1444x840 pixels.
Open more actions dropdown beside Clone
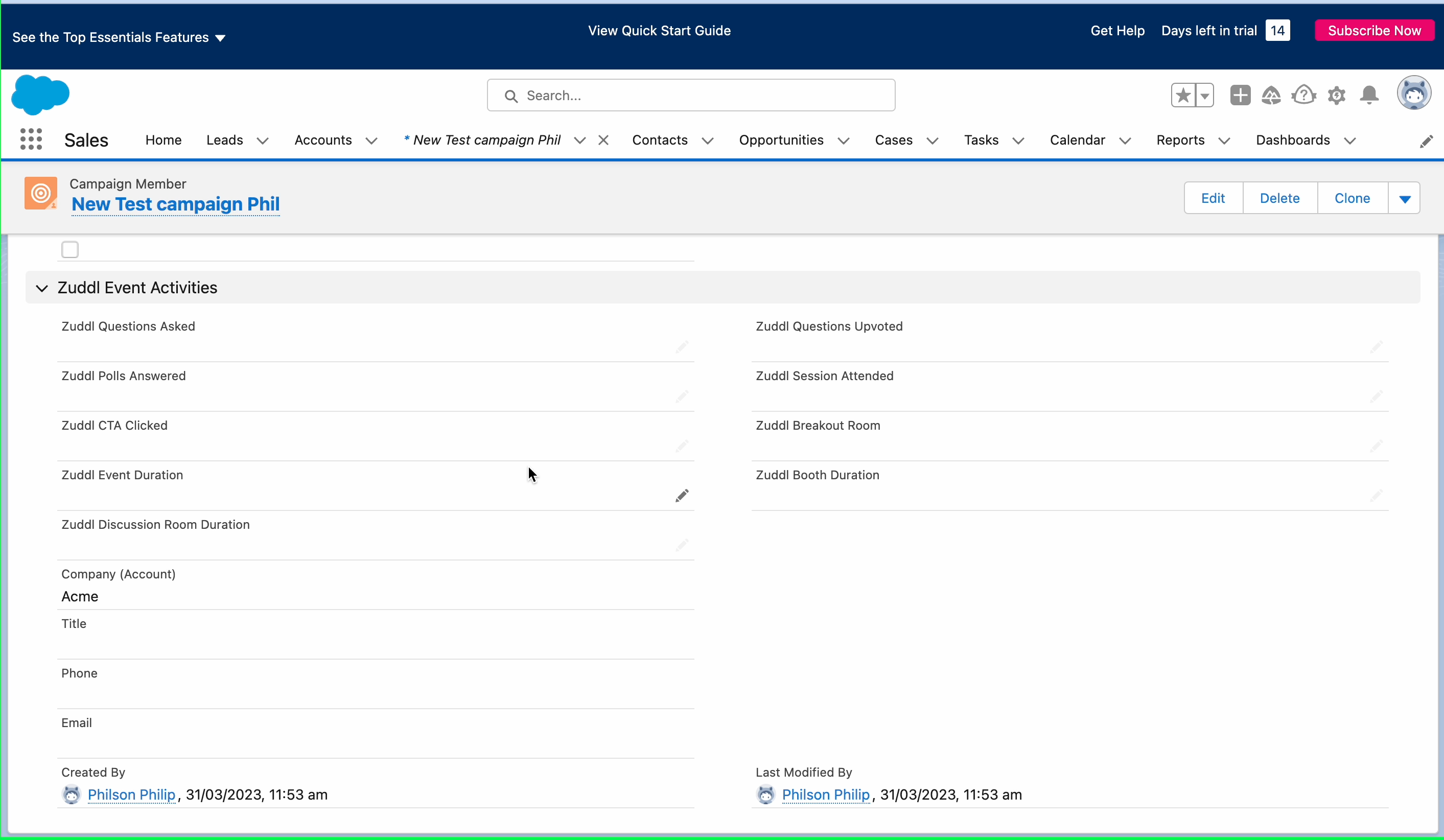(1405, 198)
